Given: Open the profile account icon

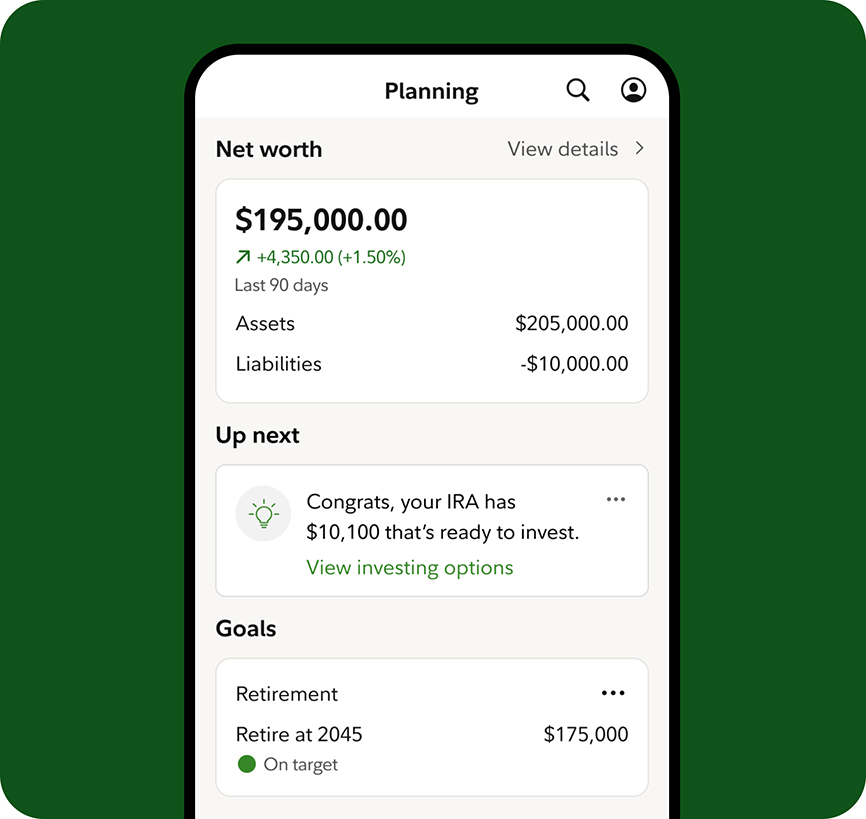Looking at the screenshot, I should [x=633, y=91].
